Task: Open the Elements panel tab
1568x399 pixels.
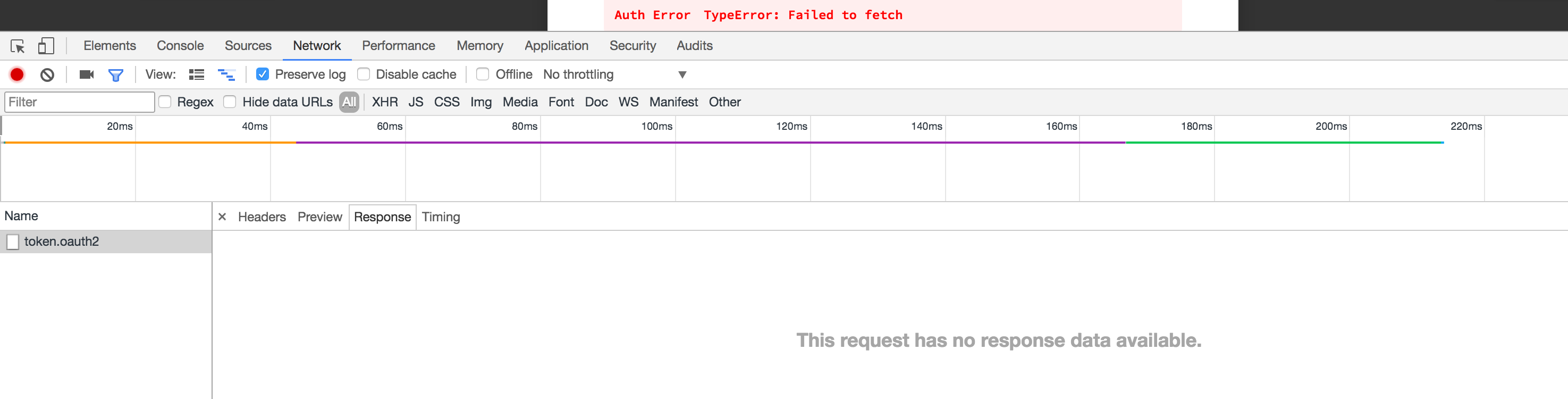Action: click(x=109, y=46)
